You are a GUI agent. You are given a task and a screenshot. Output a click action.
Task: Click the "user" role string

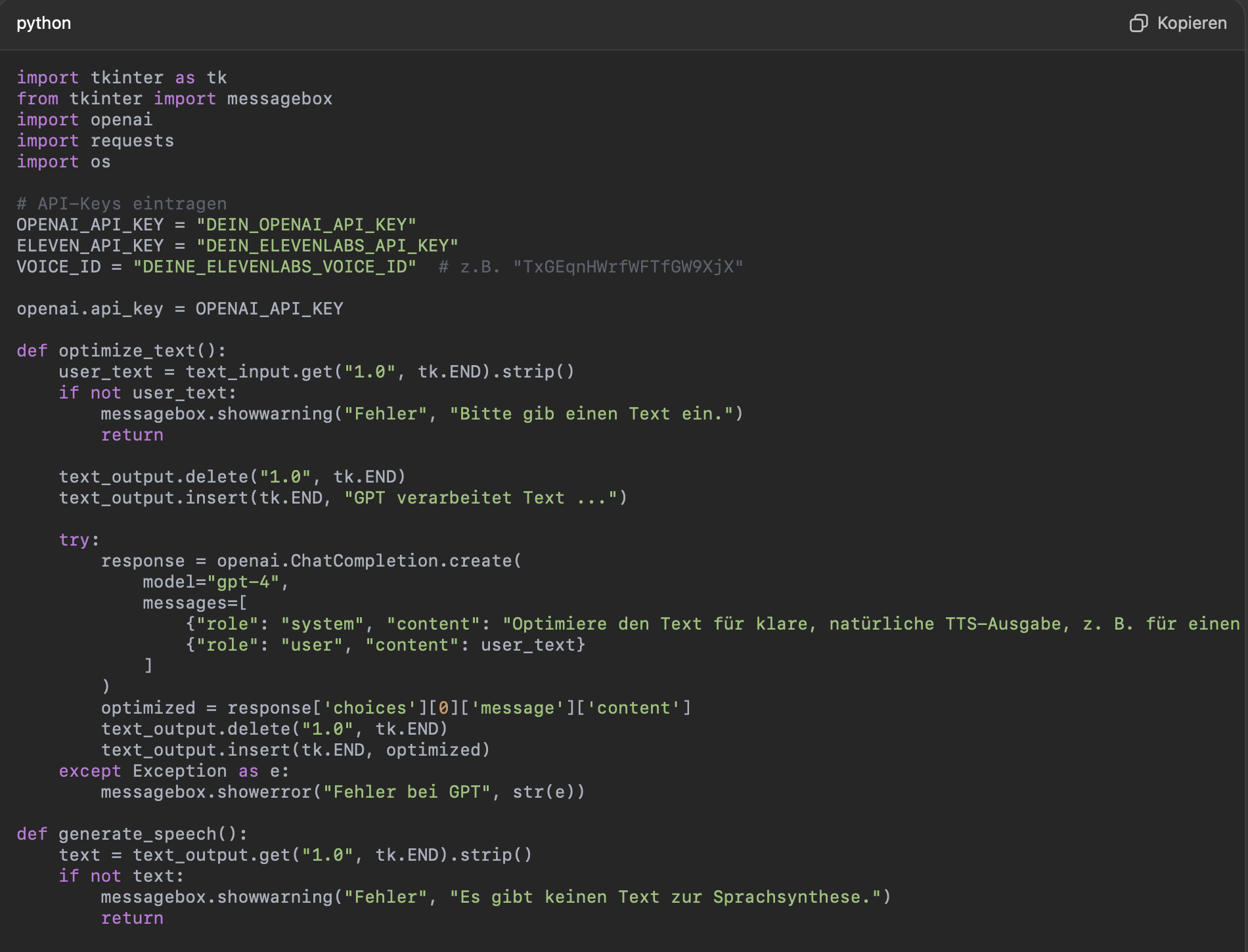coord(311,645)
